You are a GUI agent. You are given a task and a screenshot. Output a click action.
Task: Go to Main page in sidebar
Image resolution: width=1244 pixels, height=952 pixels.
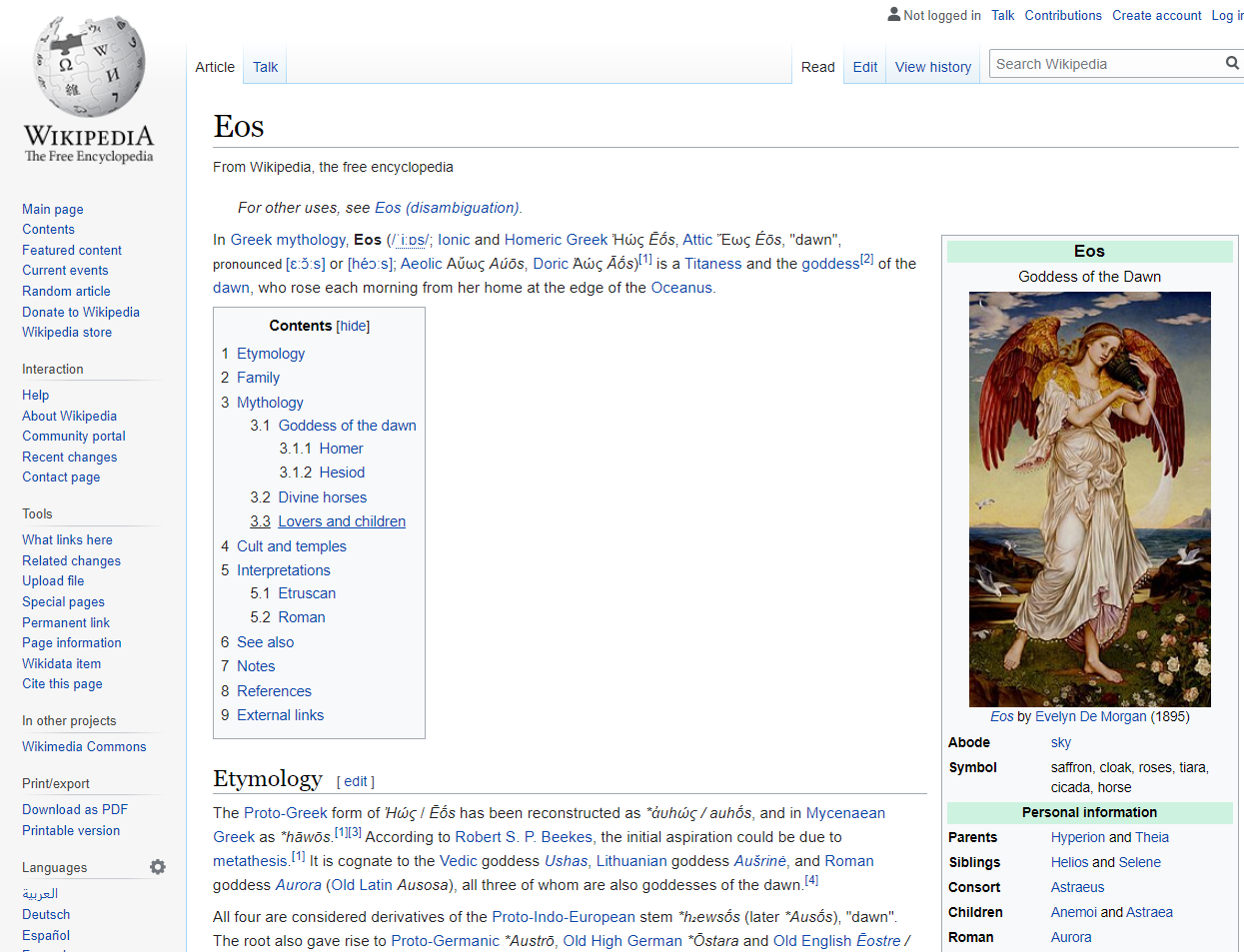pos(53,209)
